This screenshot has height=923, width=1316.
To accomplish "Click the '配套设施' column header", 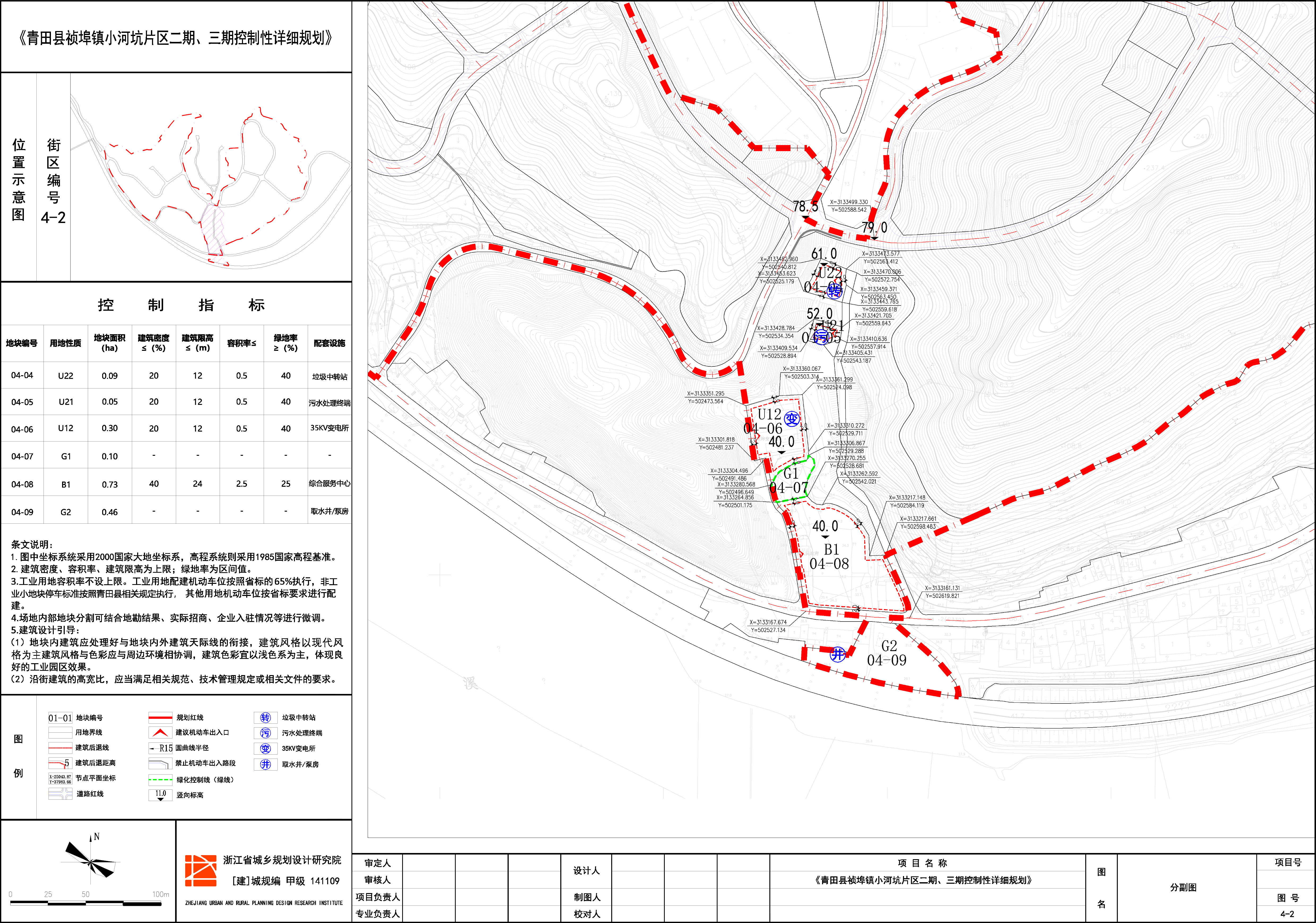I will (x=329, y=343).
